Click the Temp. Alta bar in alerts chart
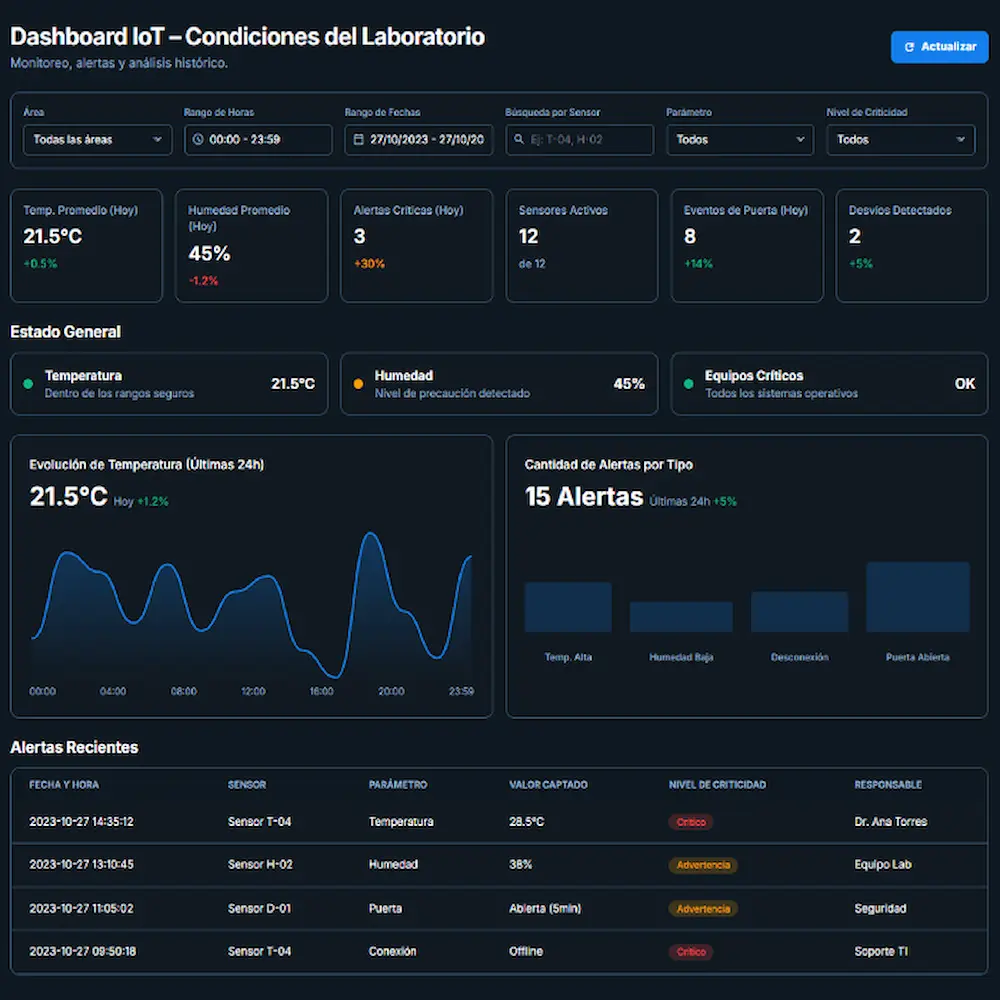Viewport: 1000px width, 1000px height. [568, 607]
